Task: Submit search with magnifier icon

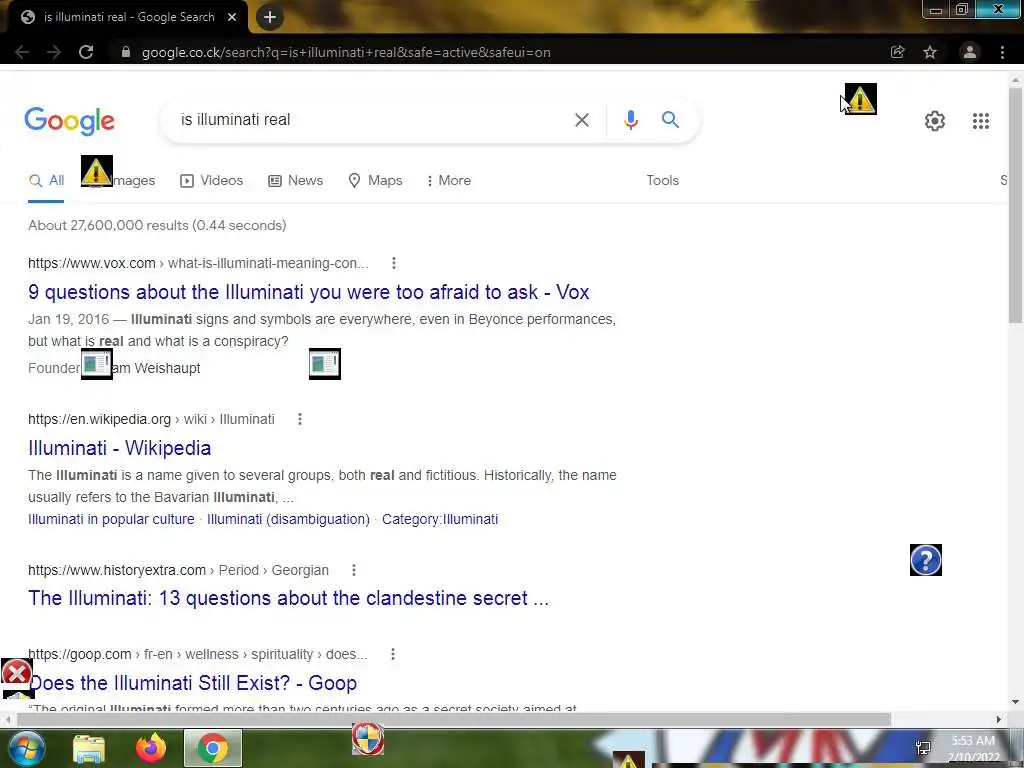Action: [670, 120]
